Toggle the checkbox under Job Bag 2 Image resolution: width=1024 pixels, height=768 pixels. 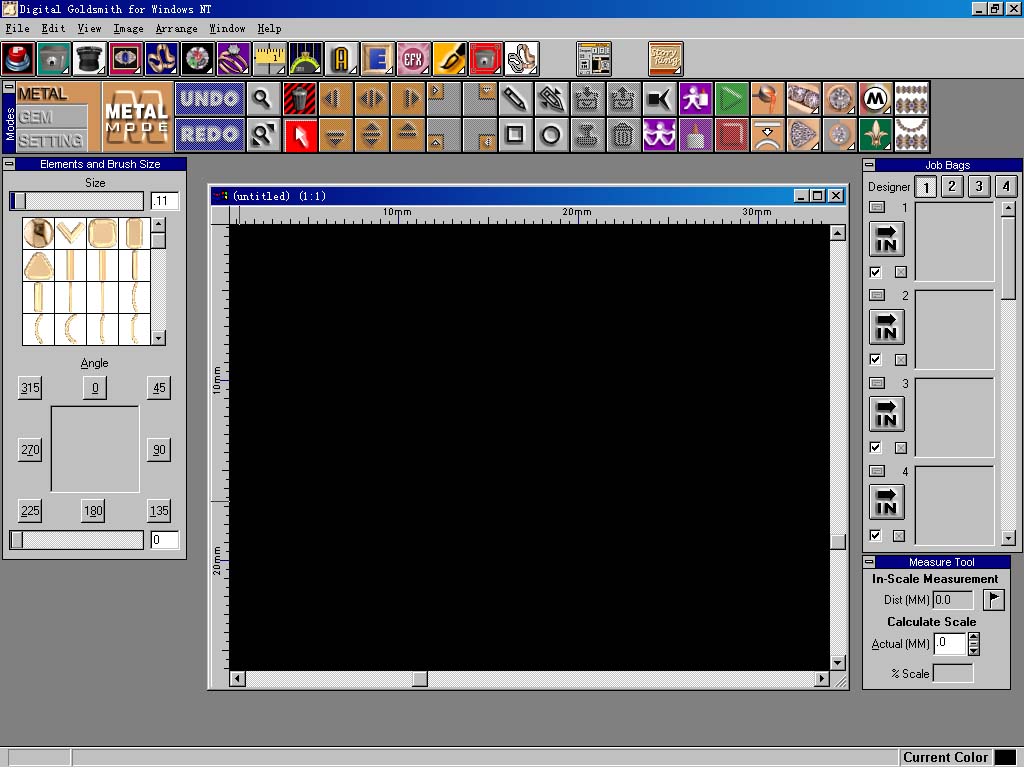coord(876,359)
